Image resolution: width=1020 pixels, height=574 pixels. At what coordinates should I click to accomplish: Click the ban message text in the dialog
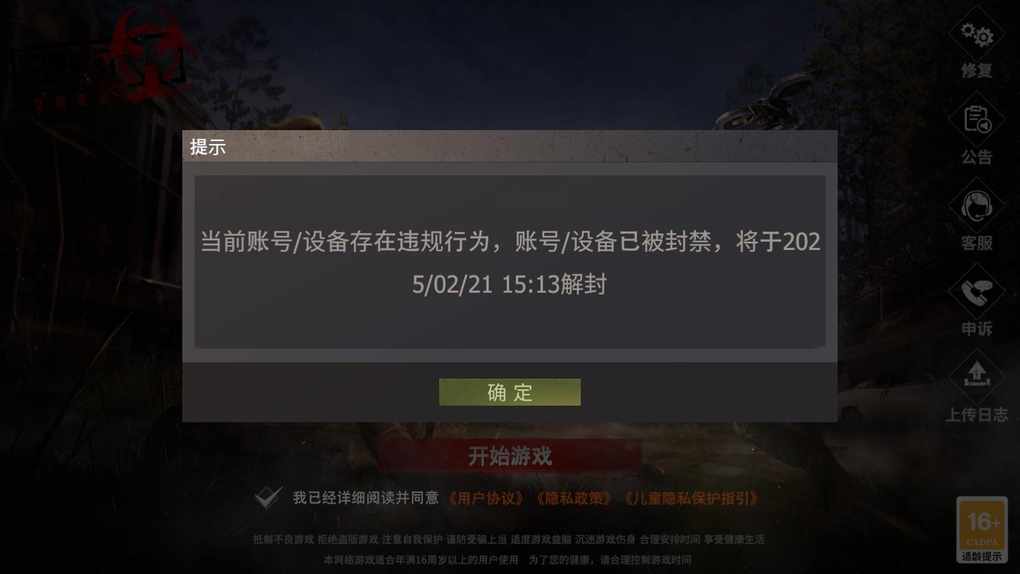pyautogui.click(x=510, y=263)
